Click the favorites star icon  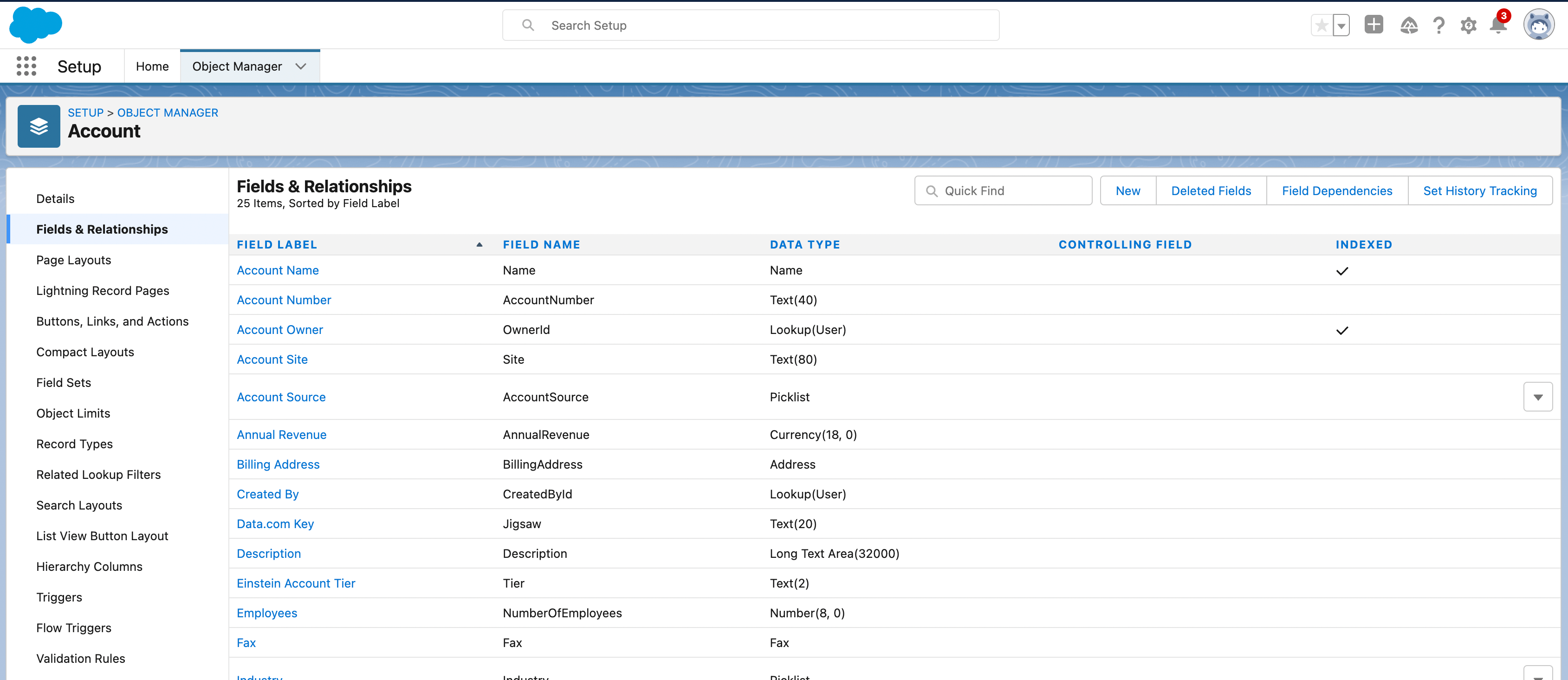click(x=1321, y=26)
